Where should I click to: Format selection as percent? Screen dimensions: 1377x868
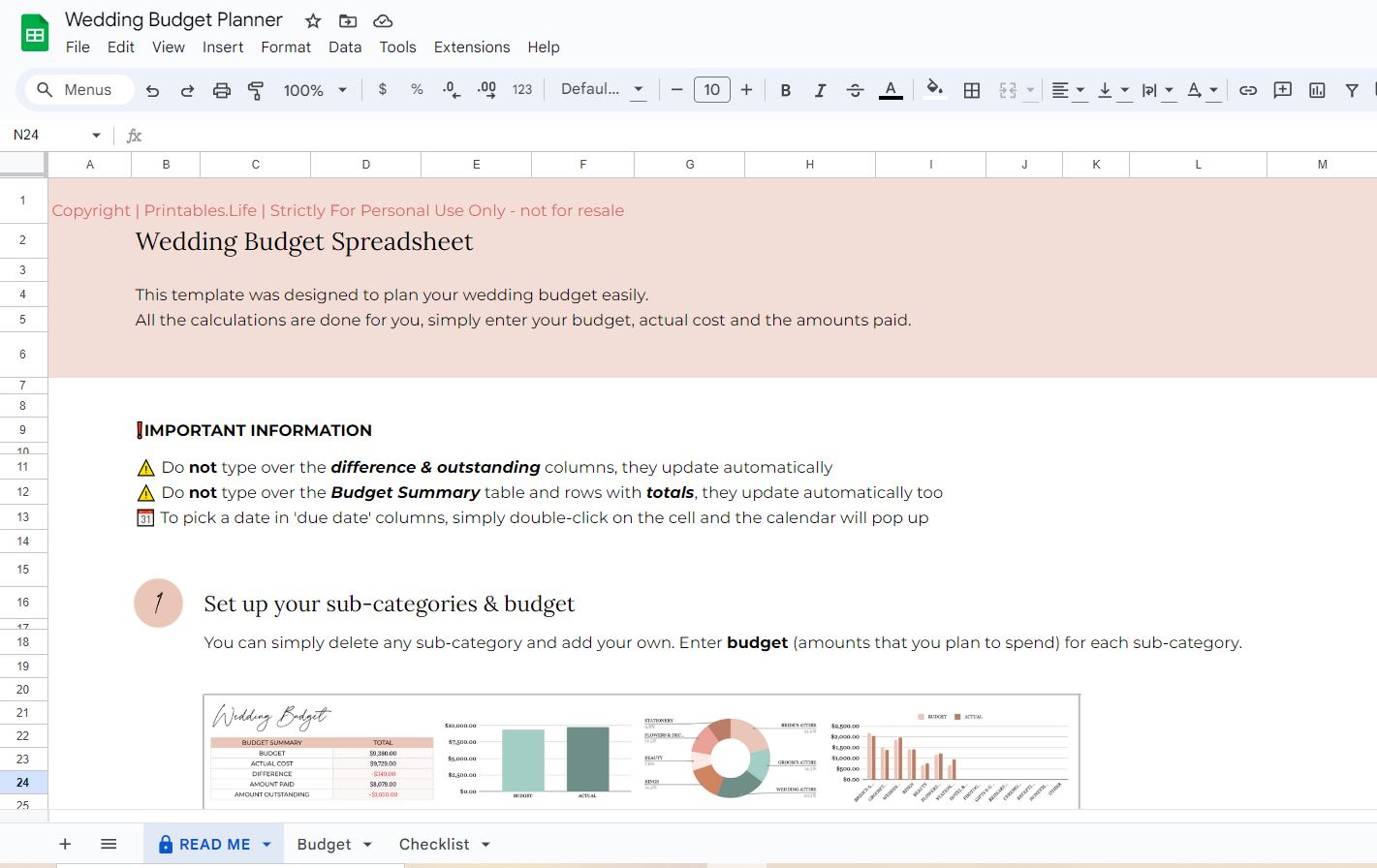click(x=416, y=89)
